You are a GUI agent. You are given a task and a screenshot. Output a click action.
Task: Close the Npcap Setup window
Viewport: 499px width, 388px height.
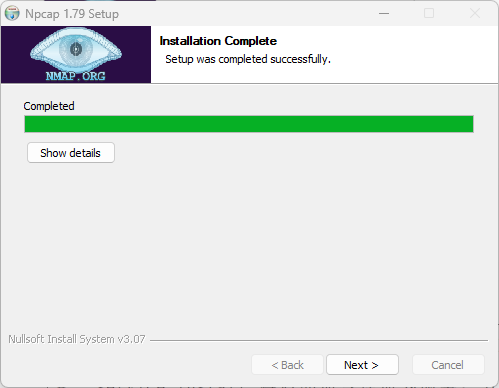coord(475,14)
